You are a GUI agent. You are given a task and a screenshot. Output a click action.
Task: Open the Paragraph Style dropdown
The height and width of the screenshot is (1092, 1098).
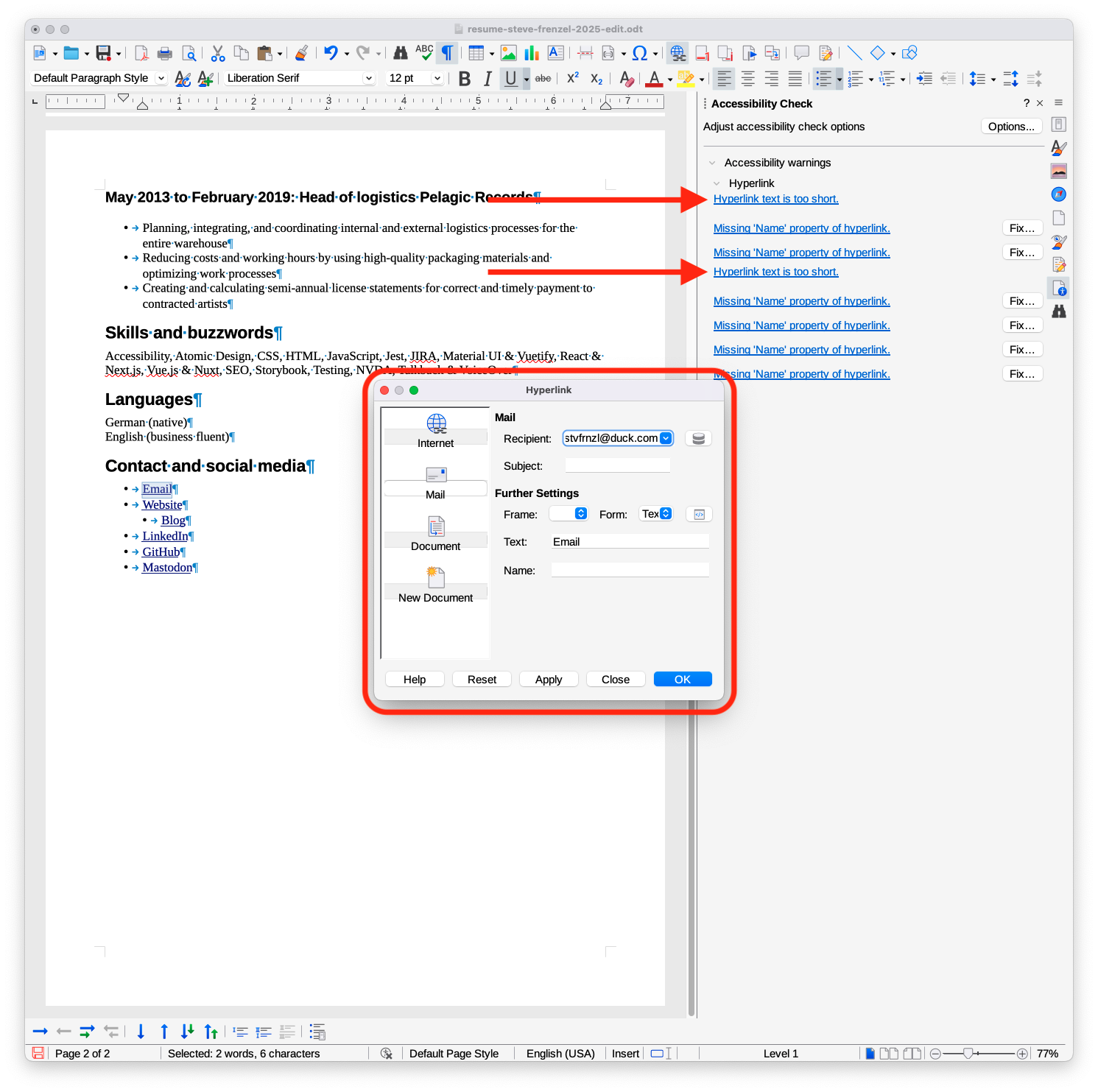tap(161, 78)
